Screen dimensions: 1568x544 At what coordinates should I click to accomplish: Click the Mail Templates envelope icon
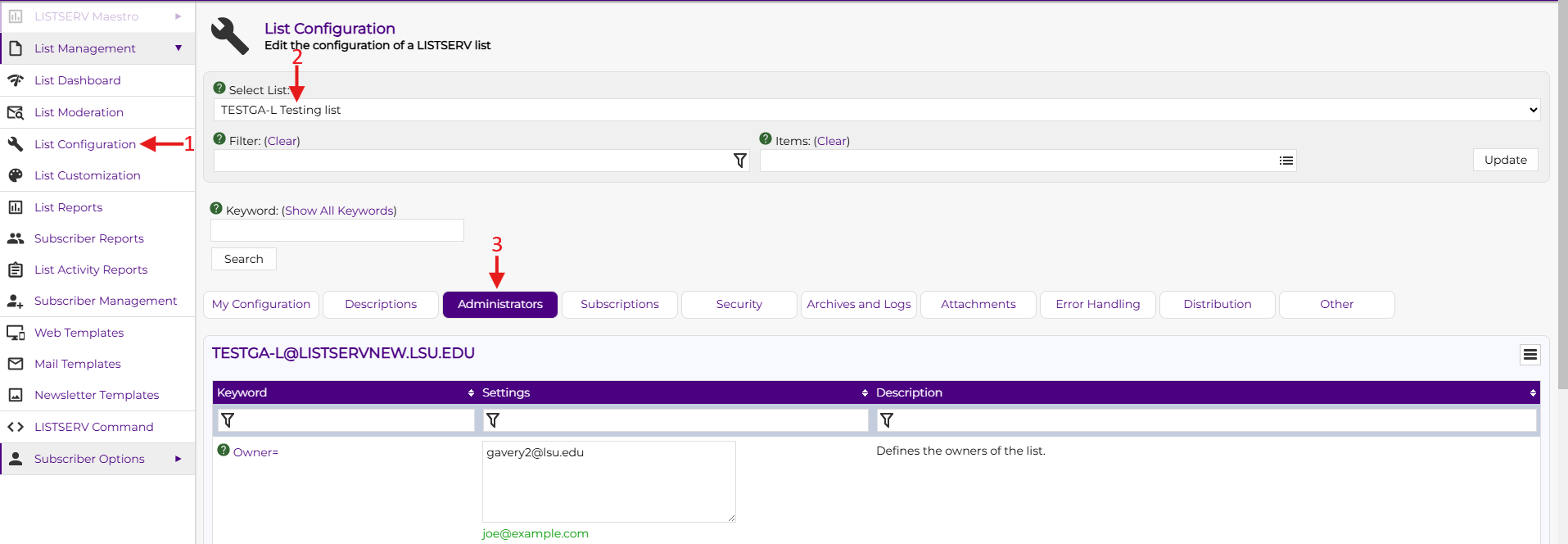16,364
